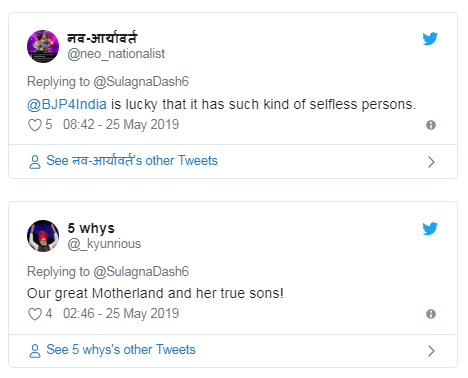Open 02:46 - 25 May 2019 timestamp
Viewport: 468px width, 378px height.
pos(121,314)
